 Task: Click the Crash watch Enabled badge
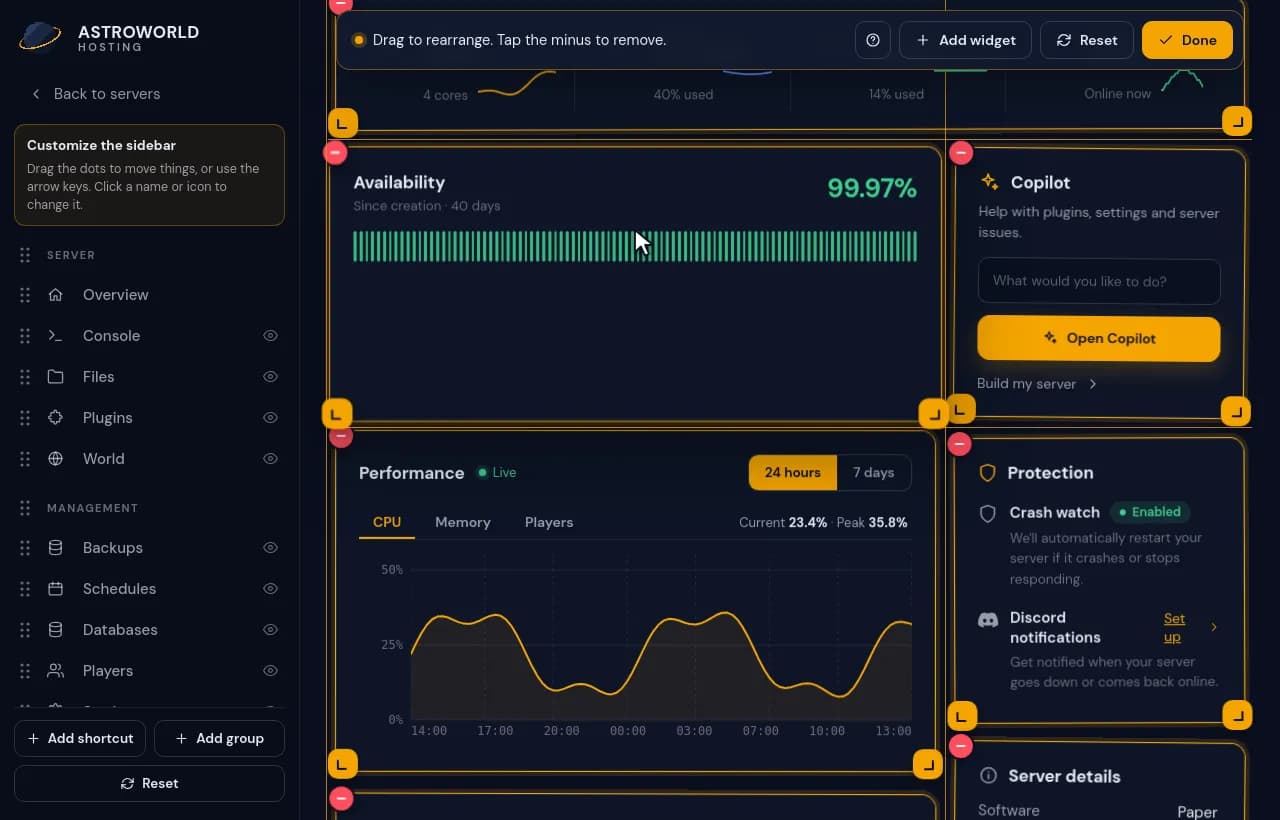click(x=1150, y=512)
